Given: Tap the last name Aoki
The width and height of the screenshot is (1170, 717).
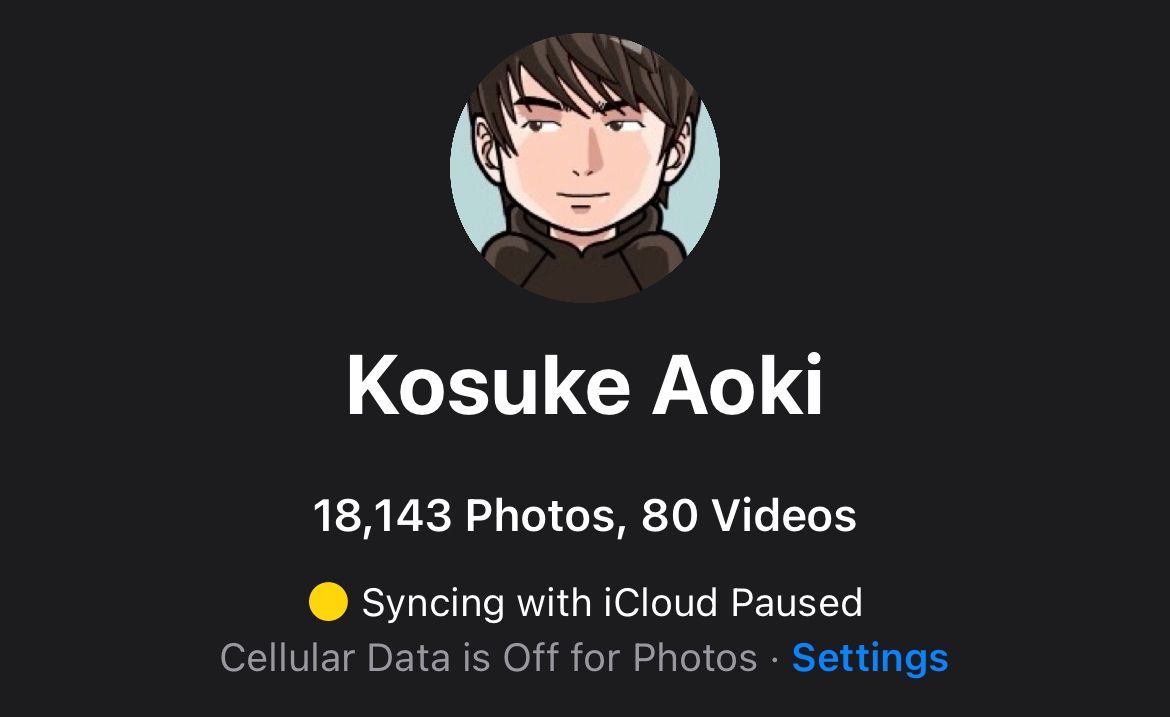Looking at the screenshot, I should tap(738, 386).
